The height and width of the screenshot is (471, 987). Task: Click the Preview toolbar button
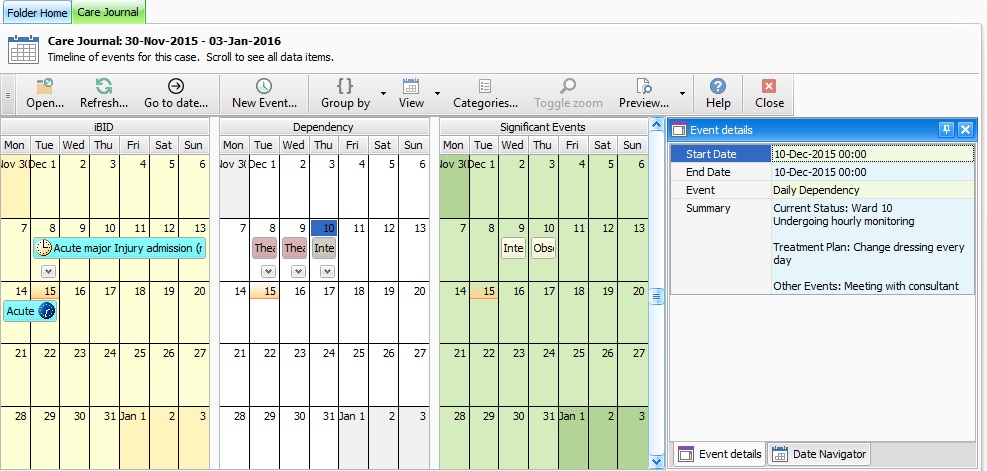click(x=643, y=94)
